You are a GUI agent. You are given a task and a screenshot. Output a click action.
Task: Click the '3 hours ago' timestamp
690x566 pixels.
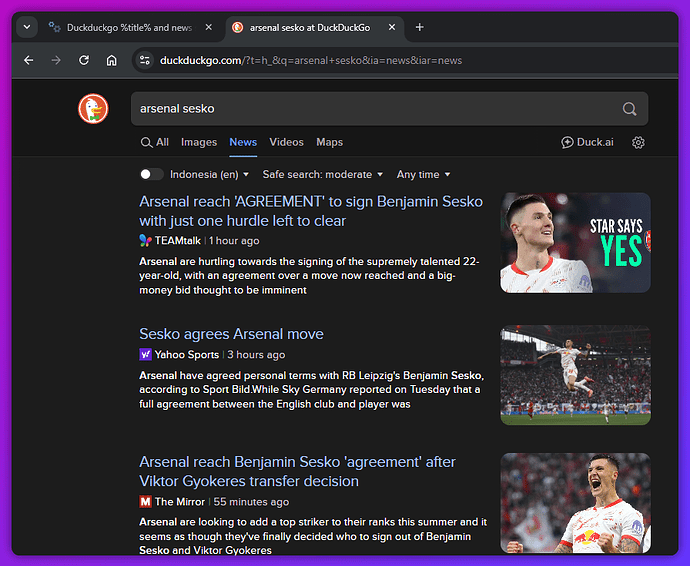point(256,355)
